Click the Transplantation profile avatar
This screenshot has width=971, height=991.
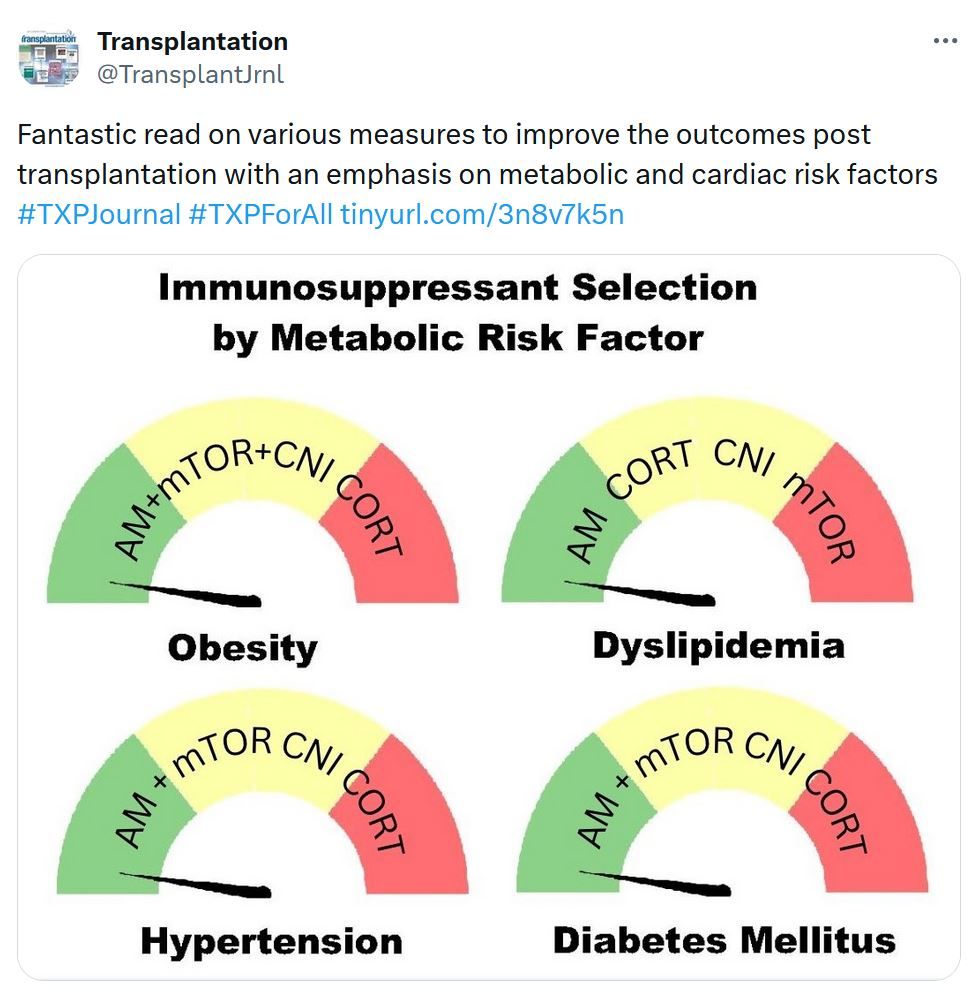click(49, 58)
